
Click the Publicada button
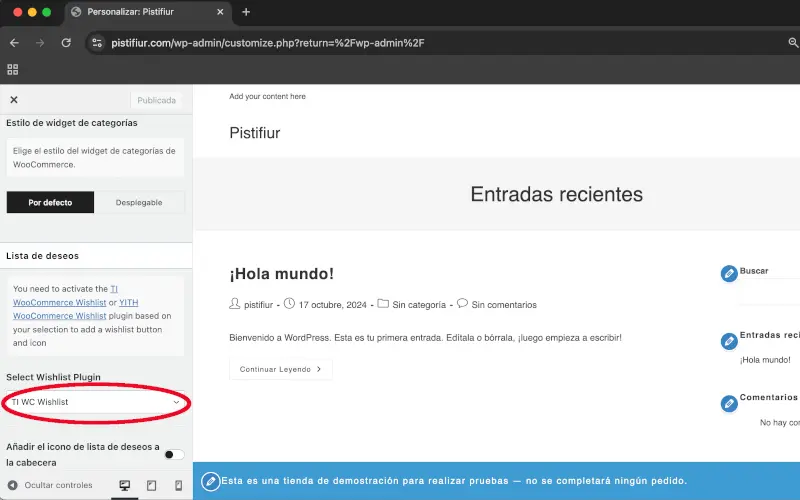pyautogui.click(x=156, y=100)
